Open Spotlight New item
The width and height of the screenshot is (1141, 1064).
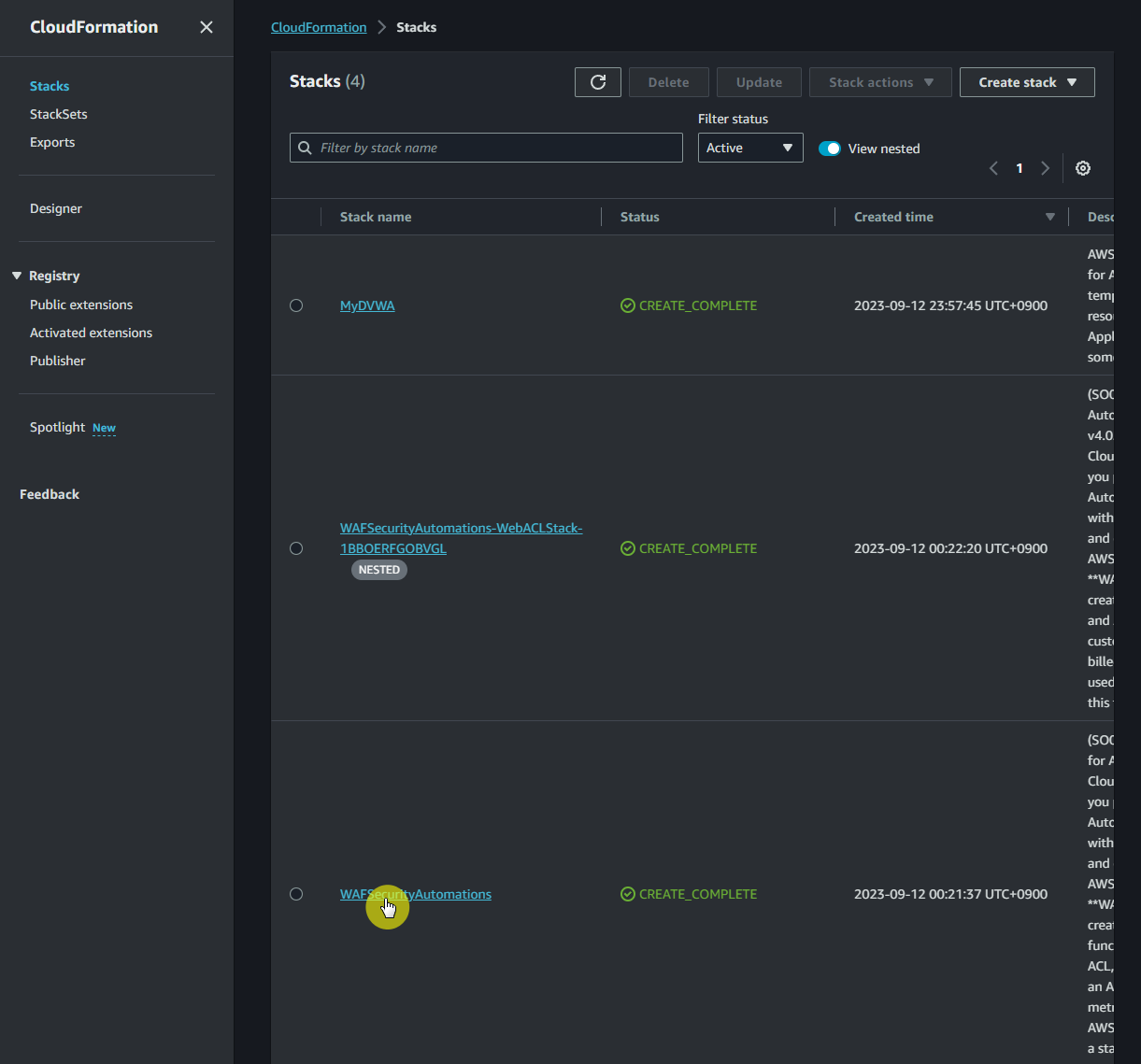(73, 427)
